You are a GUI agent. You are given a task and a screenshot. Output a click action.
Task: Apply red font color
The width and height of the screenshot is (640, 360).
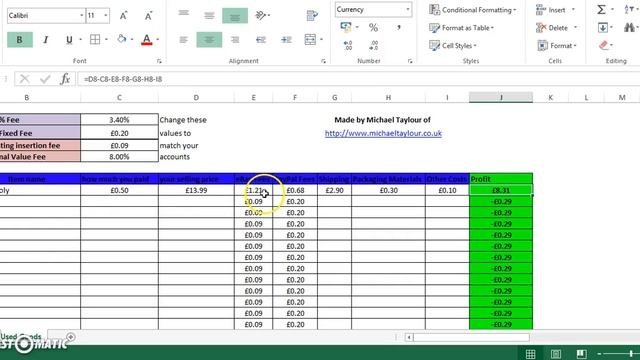[147, 40]
